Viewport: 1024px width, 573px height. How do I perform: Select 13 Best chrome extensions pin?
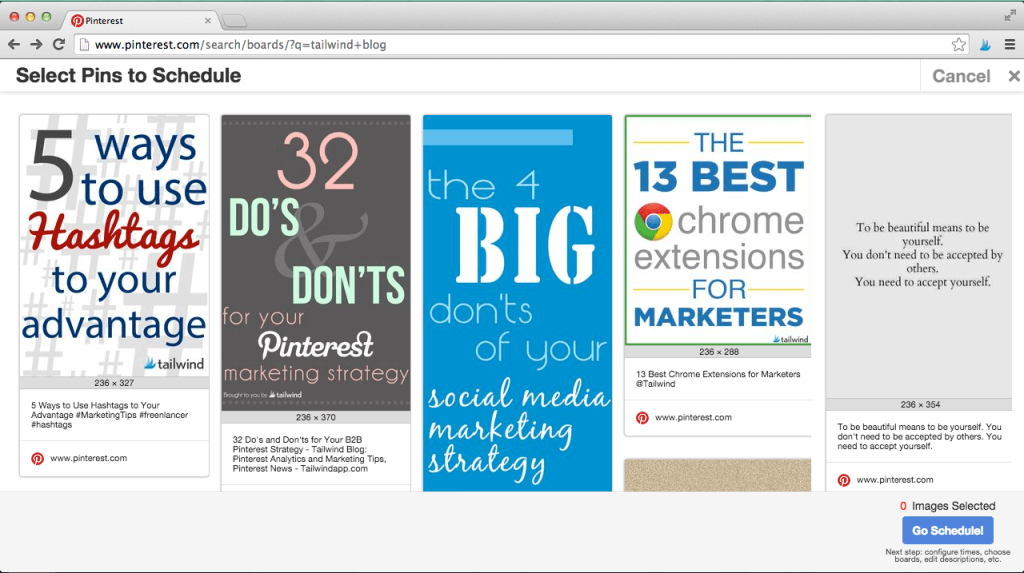(718, 230)
